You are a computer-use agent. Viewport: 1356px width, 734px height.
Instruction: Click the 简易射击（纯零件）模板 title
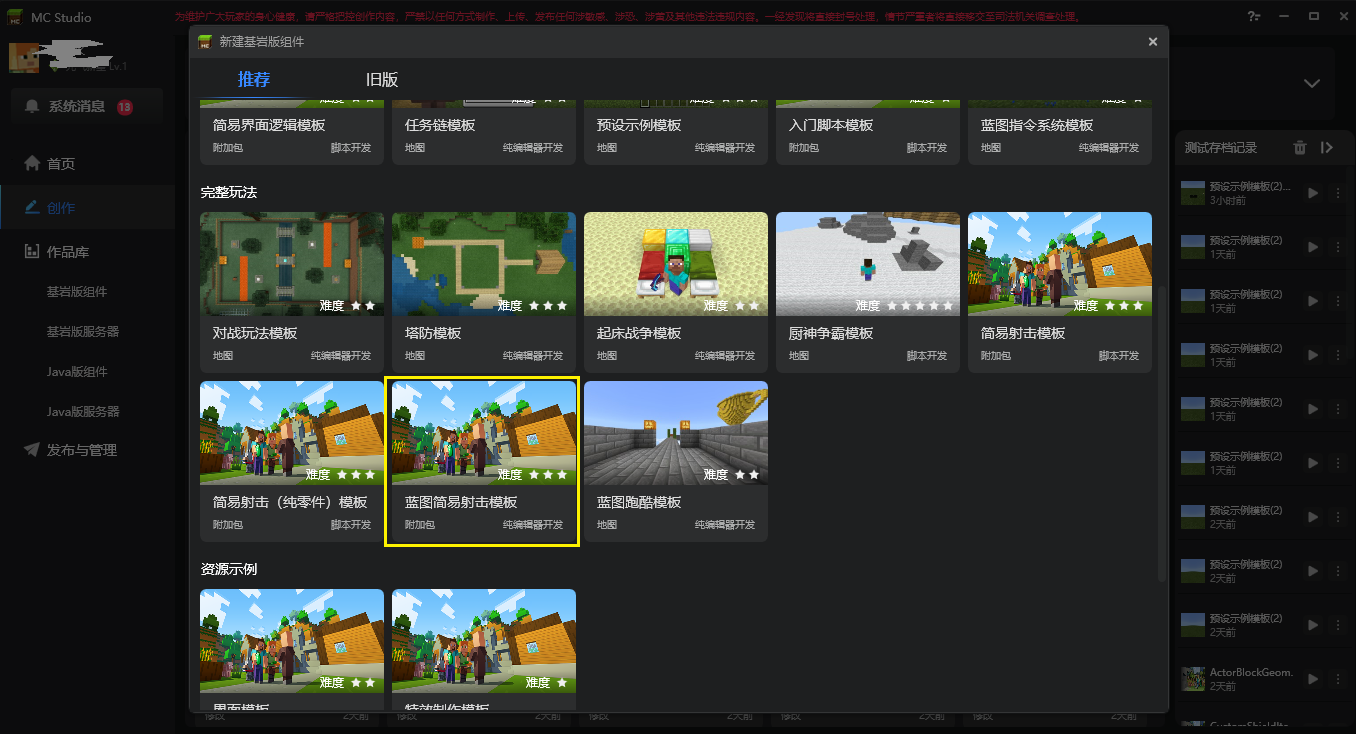pyautogui.click(x=290, y=502)
